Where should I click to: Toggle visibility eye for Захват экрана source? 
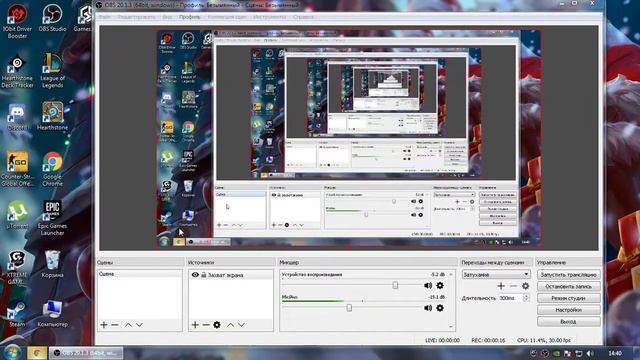[195, 275]
